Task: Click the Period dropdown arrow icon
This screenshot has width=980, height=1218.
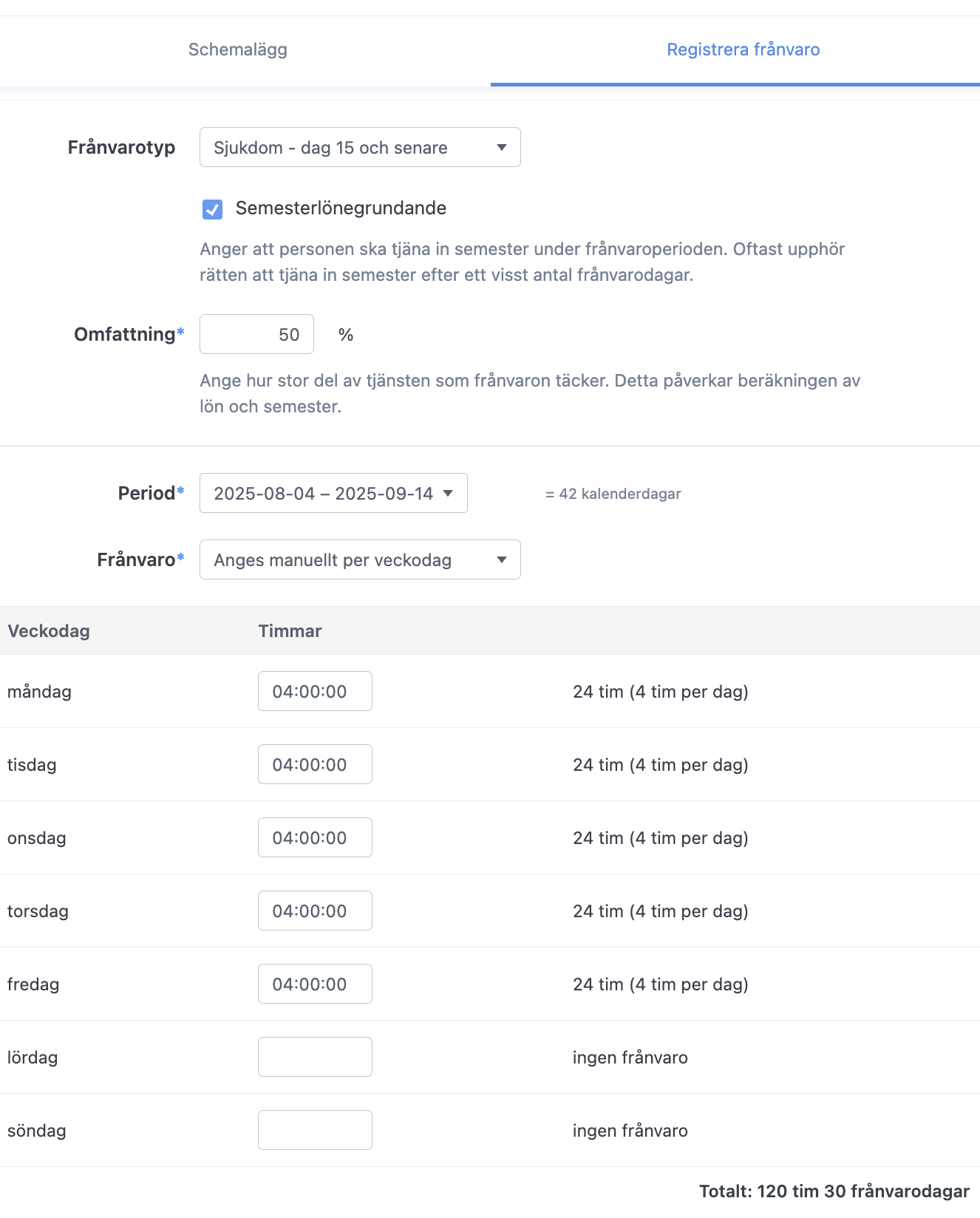Action: coord(448,493)
